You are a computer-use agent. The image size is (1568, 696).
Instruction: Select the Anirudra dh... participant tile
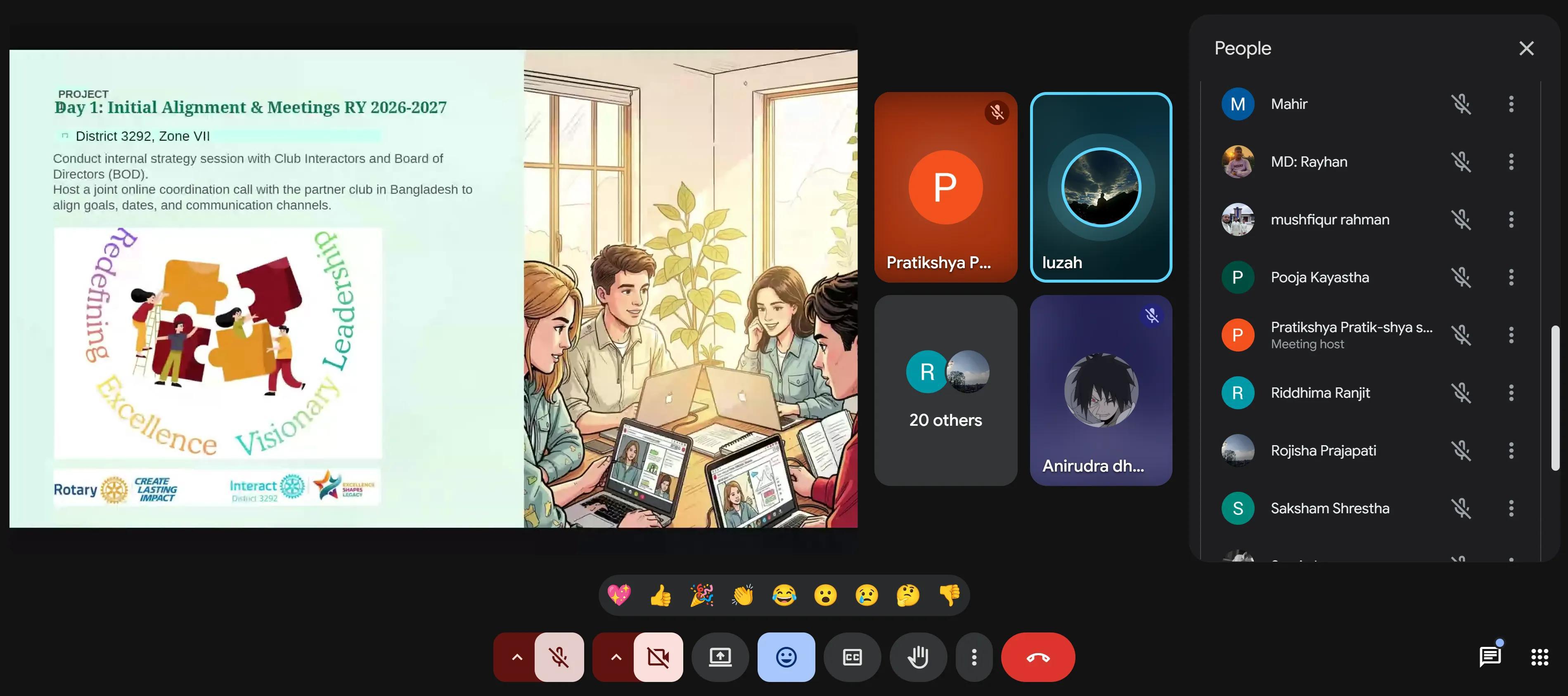(x=1101, y=391)
